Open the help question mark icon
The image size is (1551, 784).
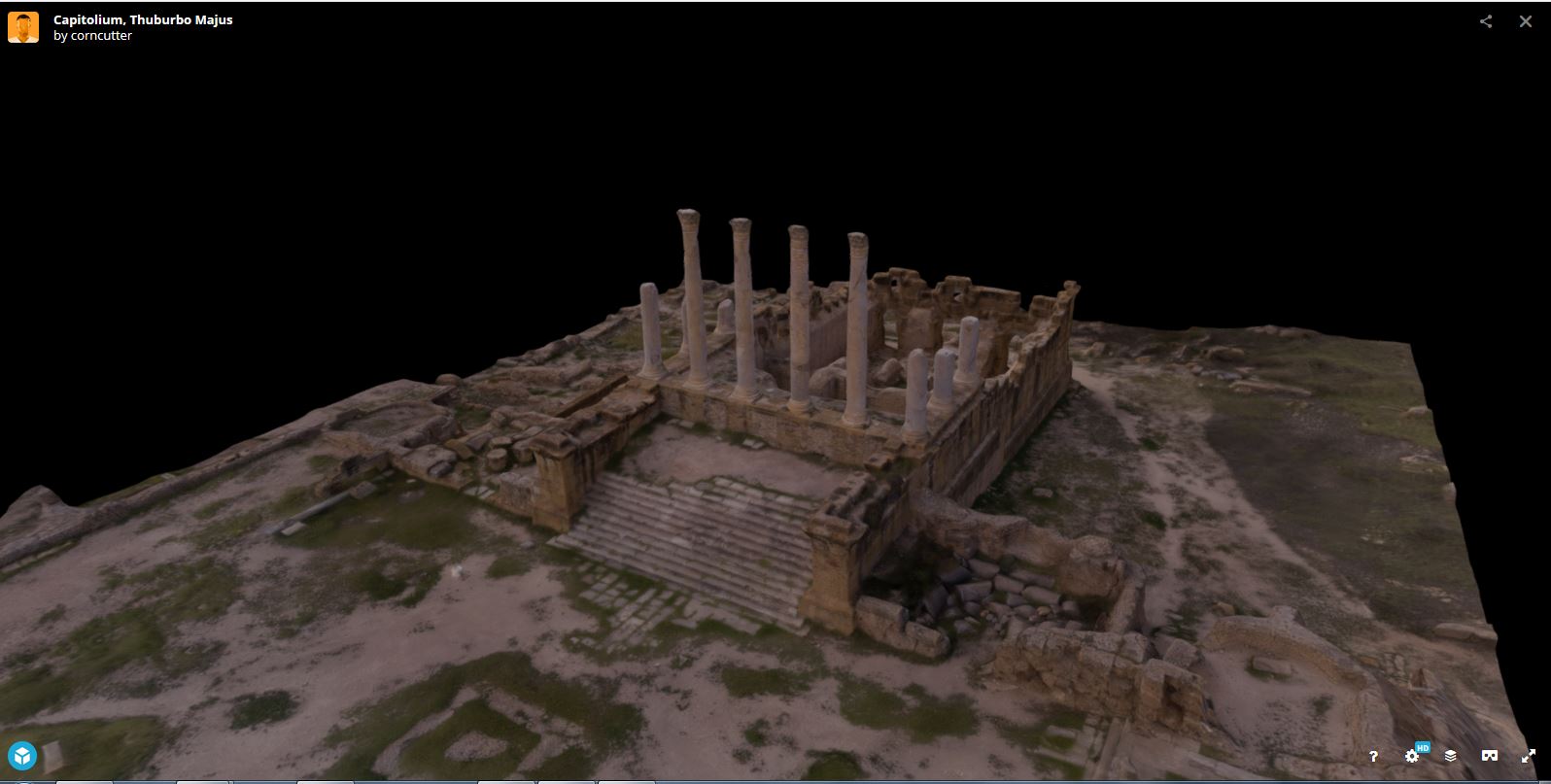point(1373,756)
